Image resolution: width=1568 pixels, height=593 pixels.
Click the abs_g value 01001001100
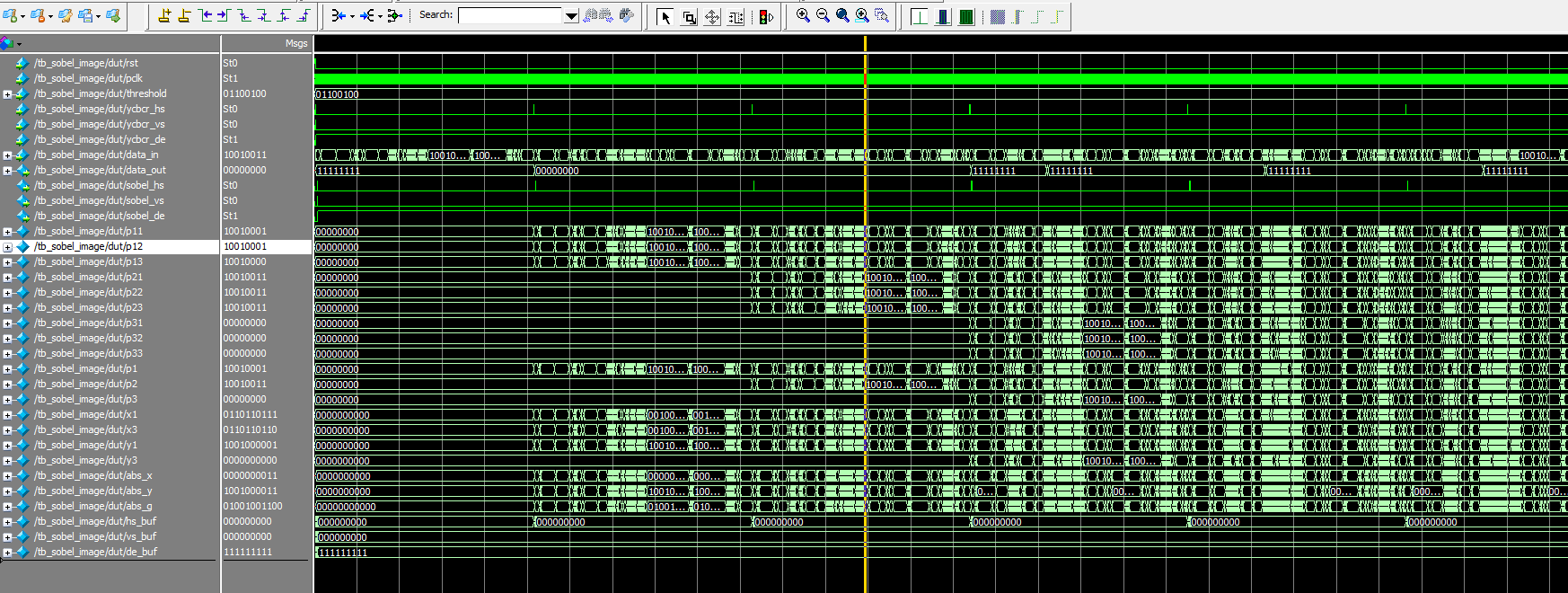point(252,506)
